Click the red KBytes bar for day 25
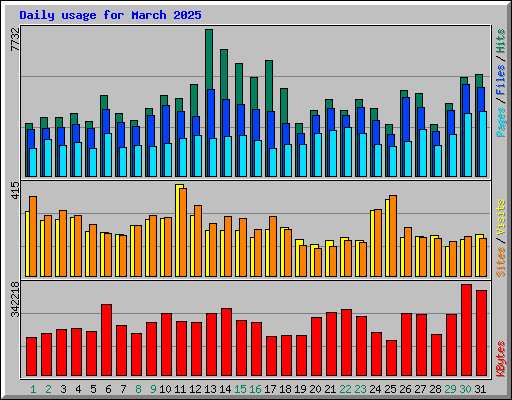Screen dimensions: 512x400 (x=391, y=358)
